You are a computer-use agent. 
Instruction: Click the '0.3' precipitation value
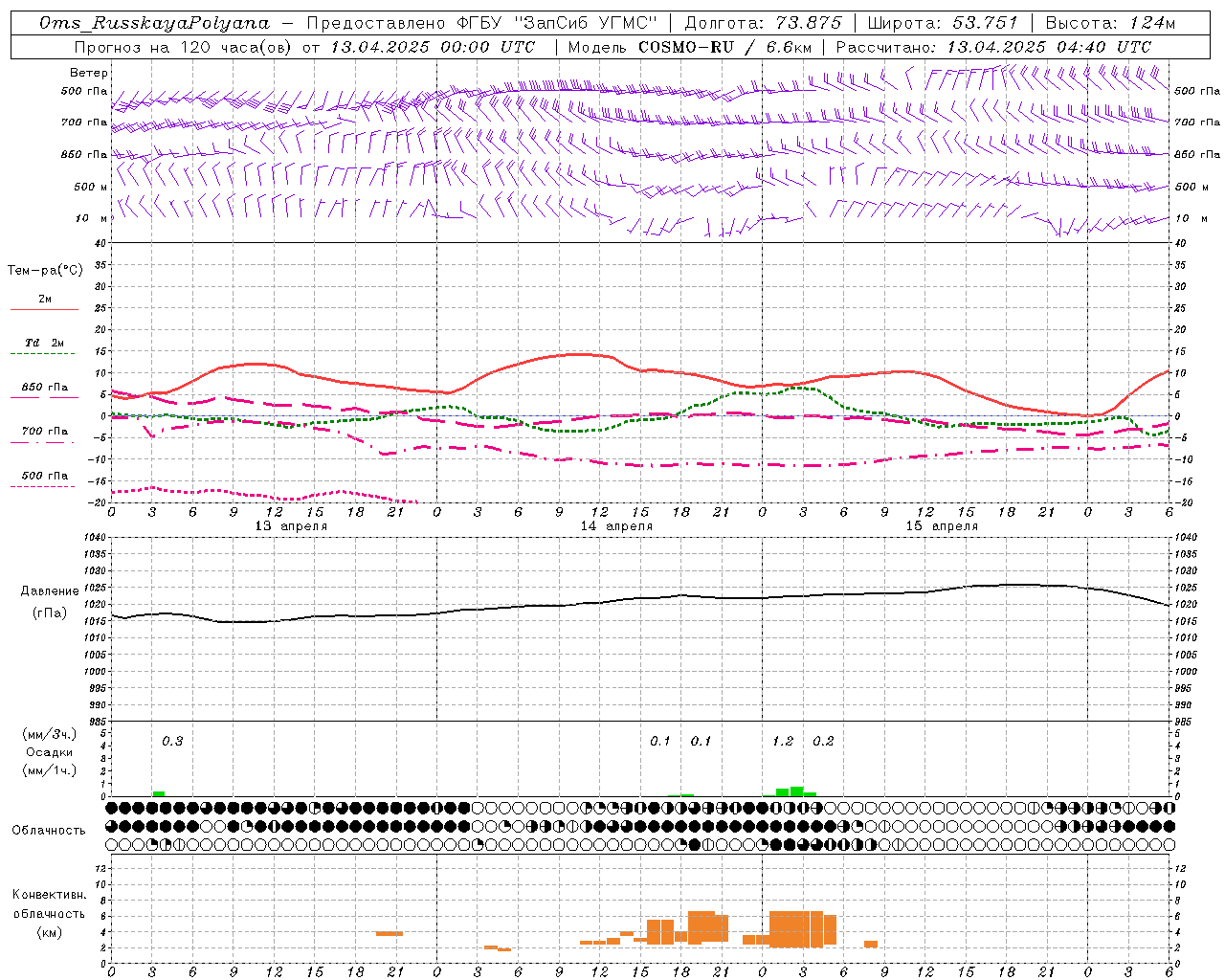pos(172,742)
